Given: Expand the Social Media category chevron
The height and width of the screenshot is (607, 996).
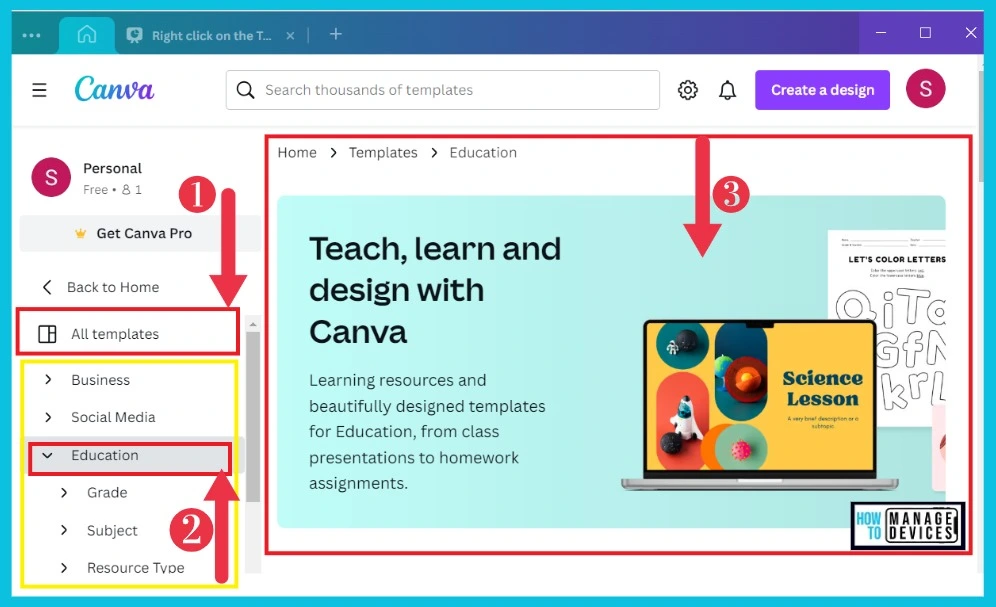Looking at the screenshot, I should 48,417.
